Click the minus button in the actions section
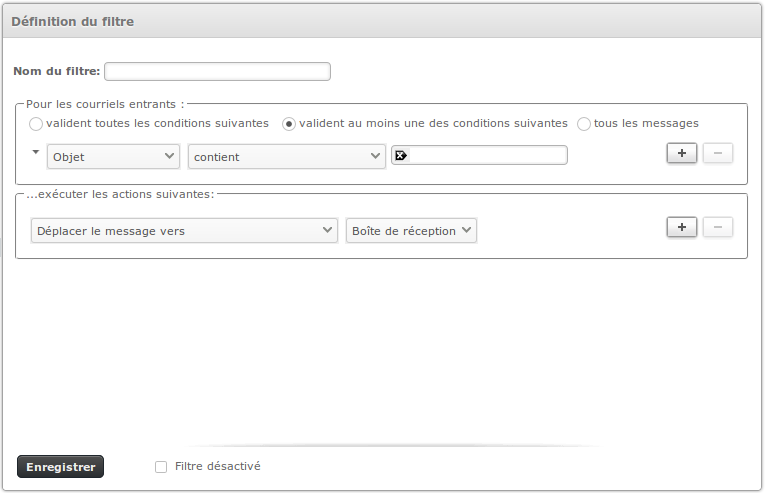This screenshot has height=493, width=767. pyautogui.click(x=717, y=227)
